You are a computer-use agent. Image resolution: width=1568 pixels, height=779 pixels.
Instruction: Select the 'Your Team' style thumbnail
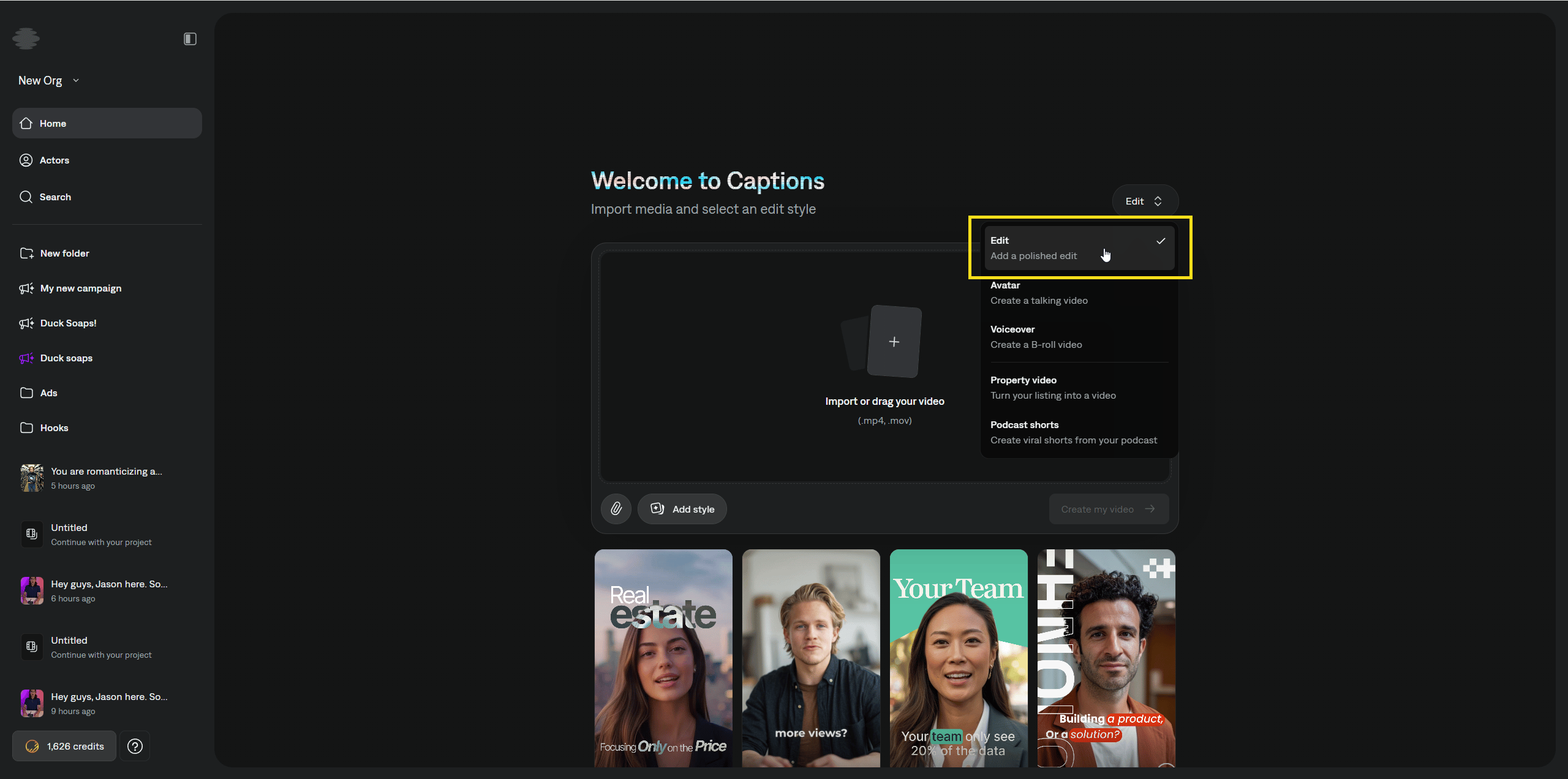[959, 658]
